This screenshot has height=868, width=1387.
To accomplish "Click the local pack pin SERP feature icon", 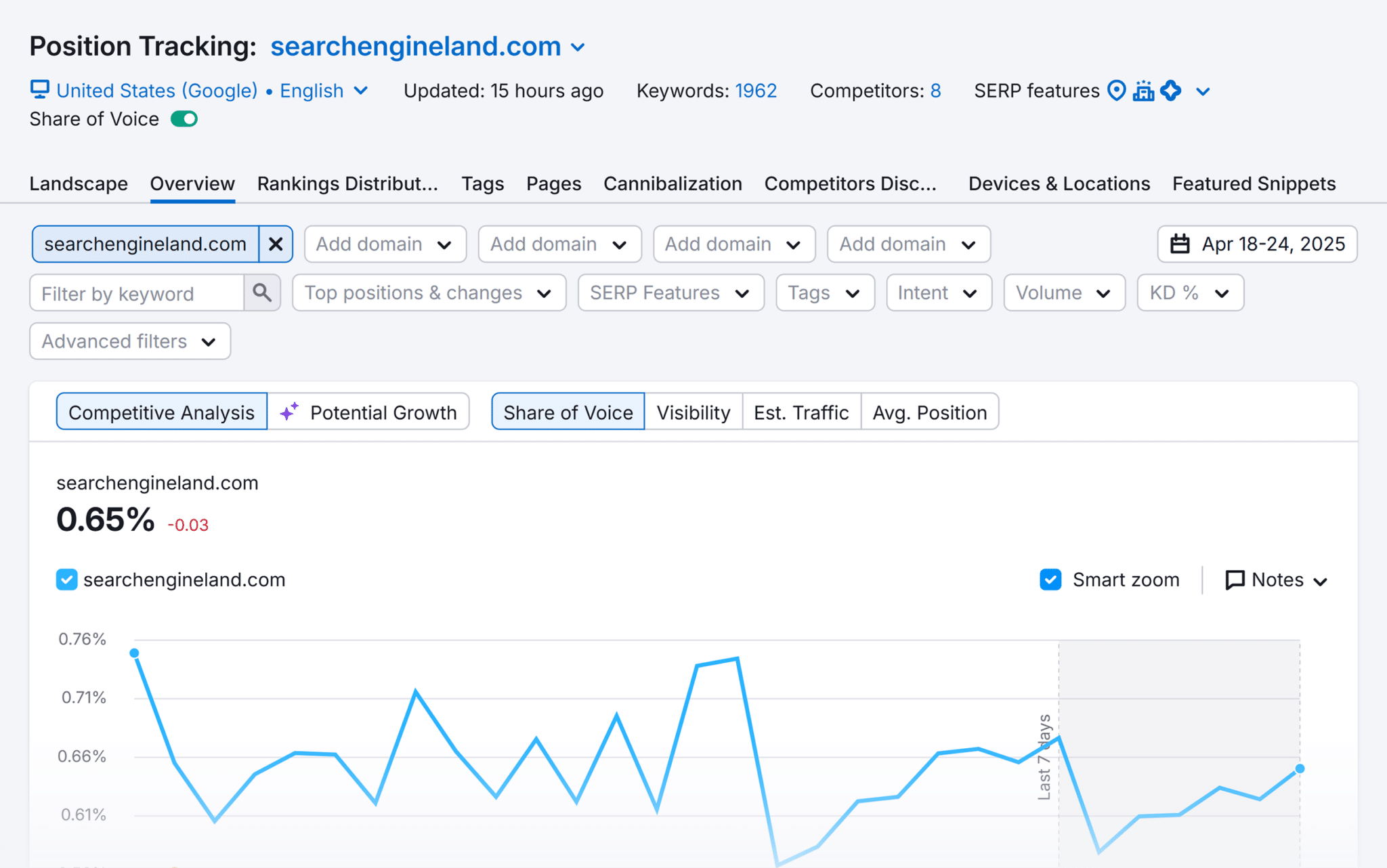I will [x=1116, y=90].
